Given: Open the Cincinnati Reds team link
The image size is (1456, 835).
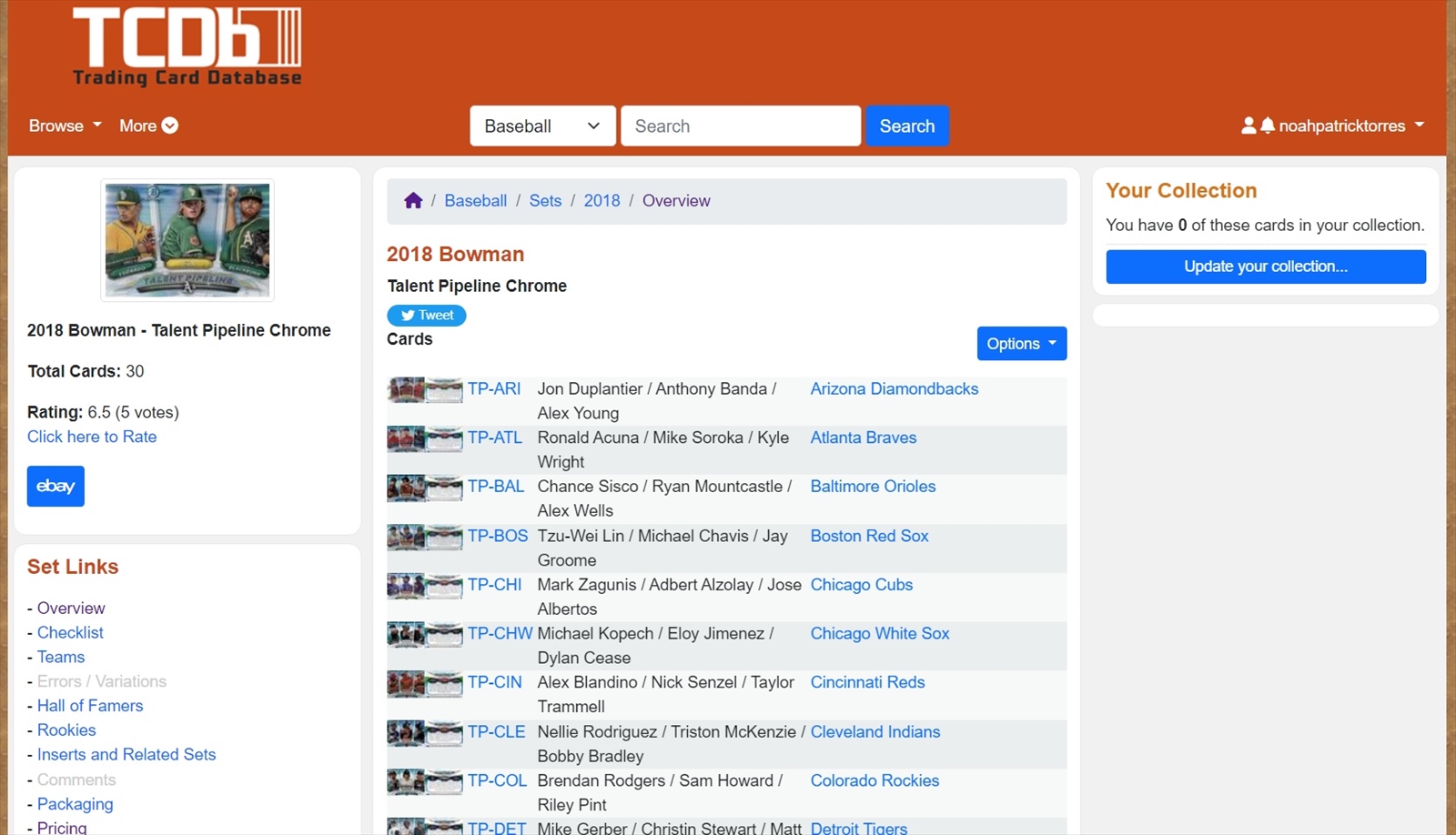Looking at the screenshot, I should pyautogui.click(x=867, y=682).
